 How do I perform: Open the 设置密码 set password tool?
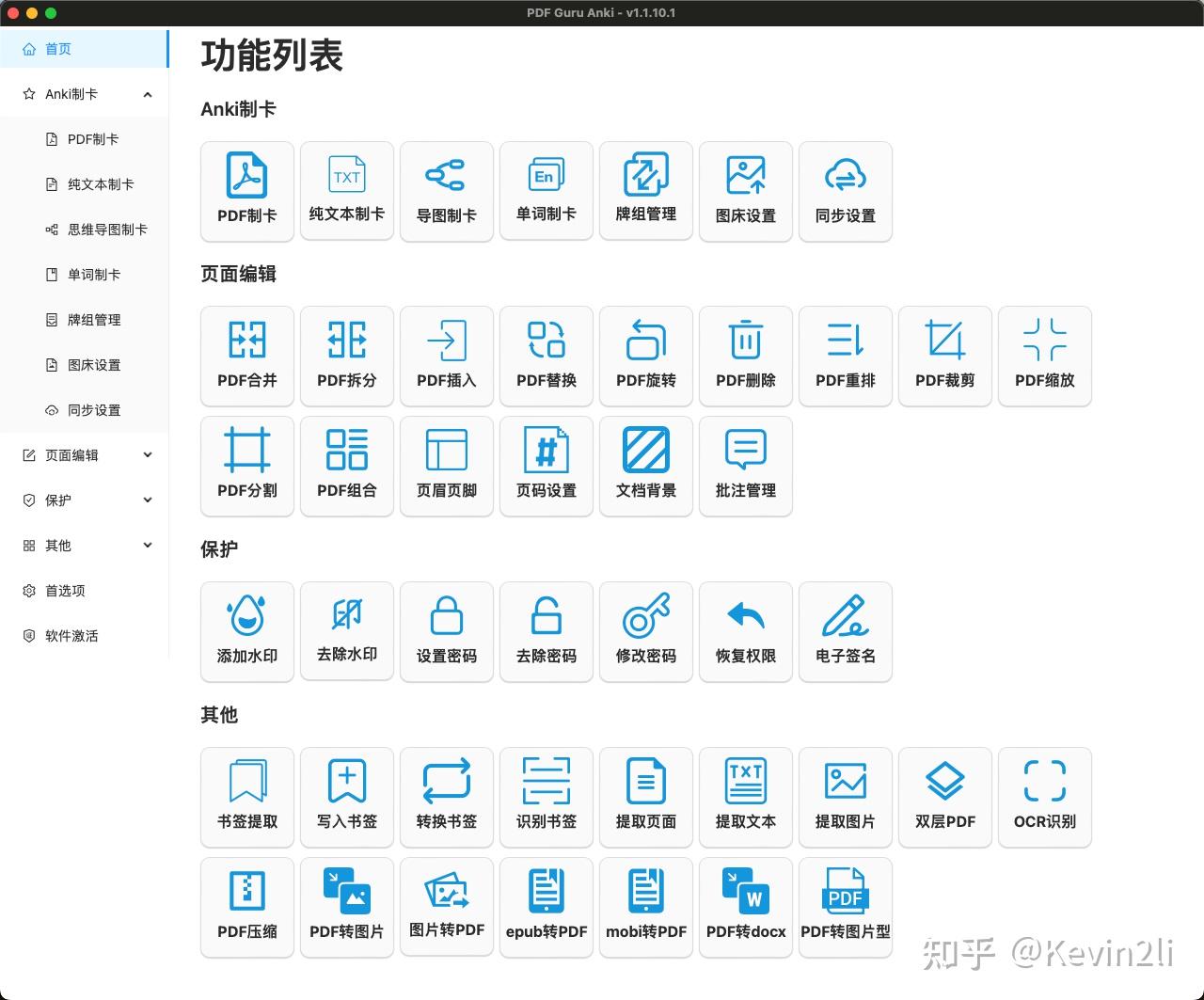pos(446,631)
